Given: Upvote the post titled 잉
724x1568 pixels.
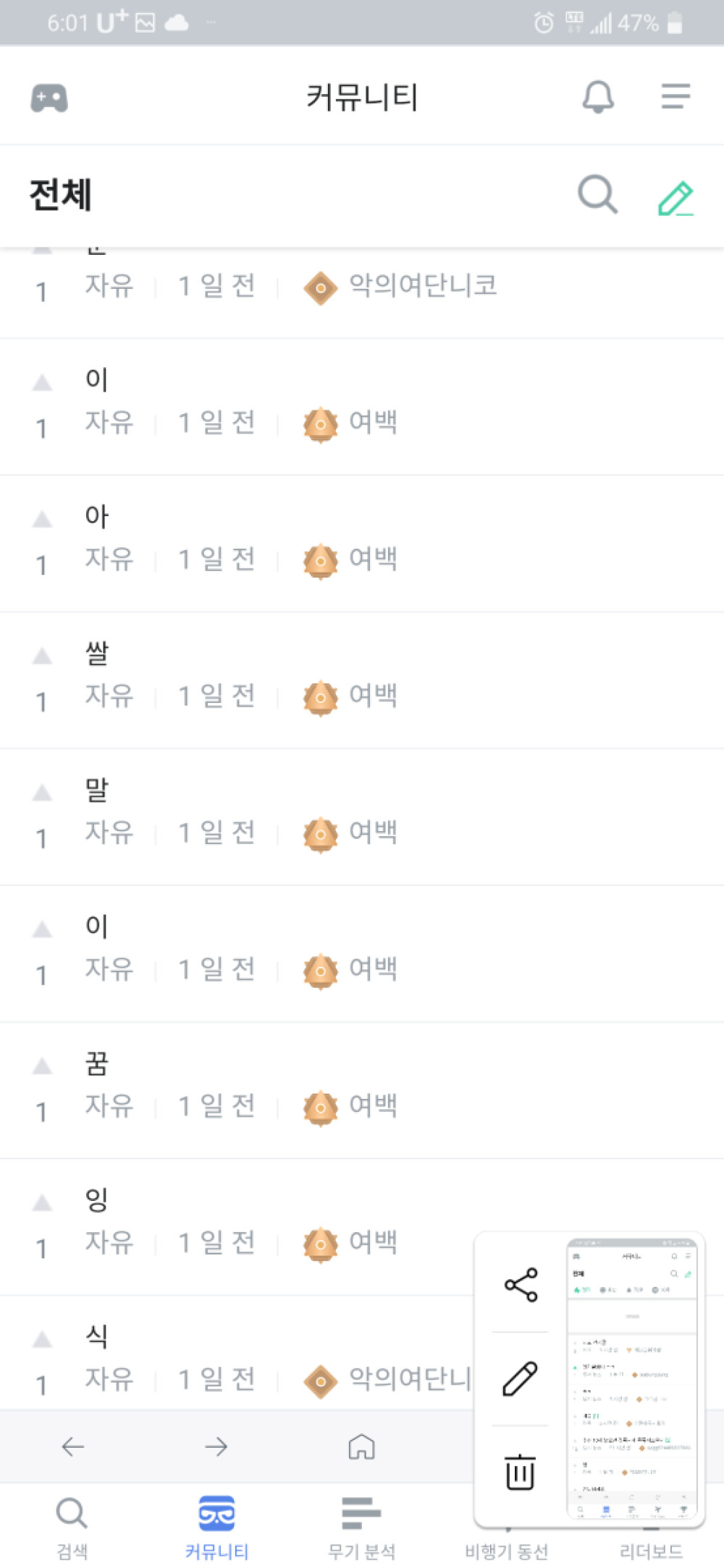Looking at the screenshot, I should [43, 1203].
